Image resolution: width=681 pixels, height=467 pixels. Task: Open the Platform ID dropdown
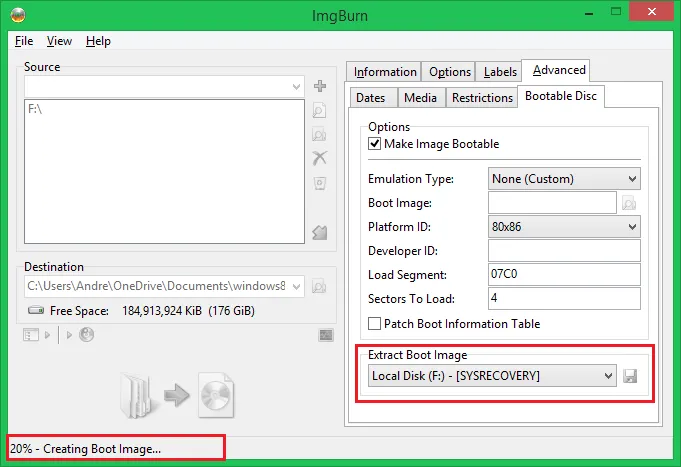[564, 227]
